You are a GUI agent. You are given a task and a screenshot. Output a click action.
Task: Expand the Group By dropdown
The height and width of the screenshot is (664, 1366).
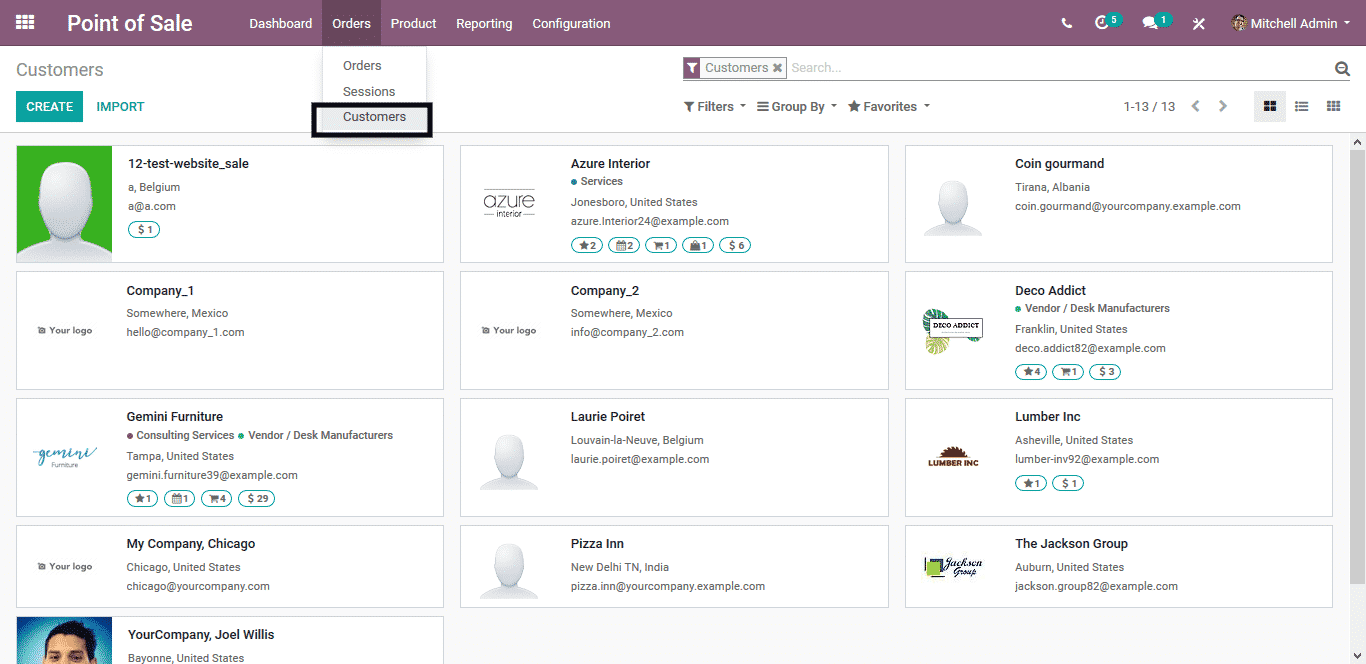(x=796, y=106)
